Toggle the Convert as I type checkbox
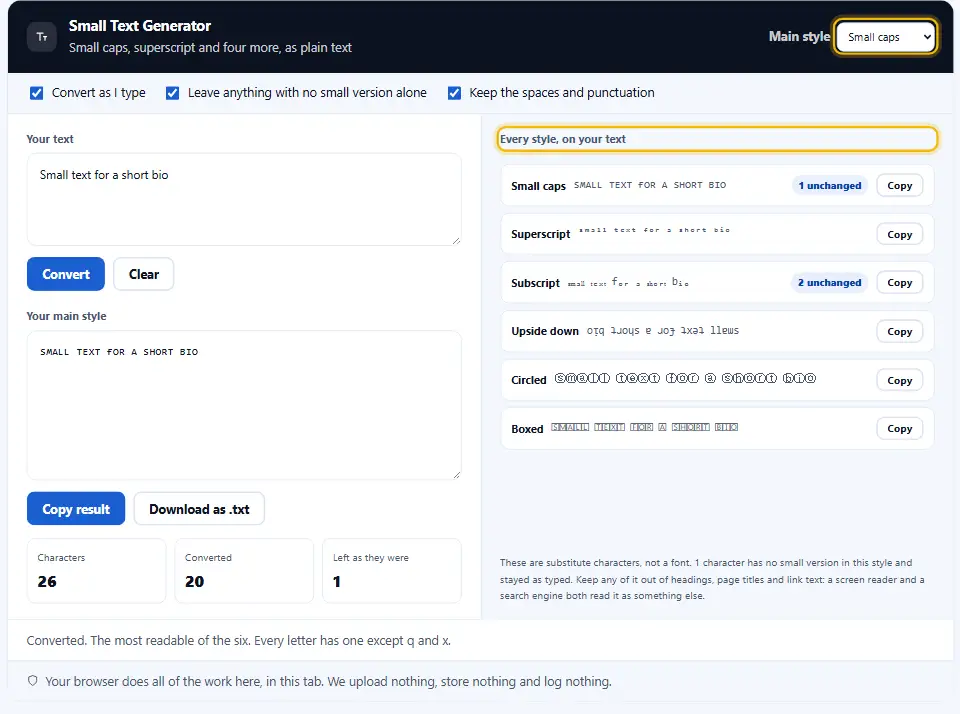This screenshot has height=714, width=960. pyautogui.click(x=37, y=93)
